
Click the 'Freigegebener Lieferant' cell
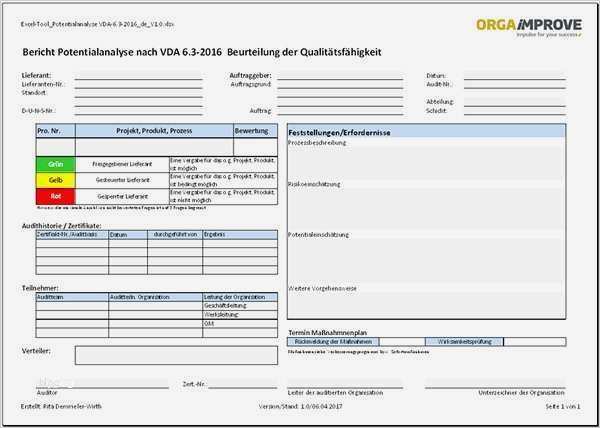122,164
